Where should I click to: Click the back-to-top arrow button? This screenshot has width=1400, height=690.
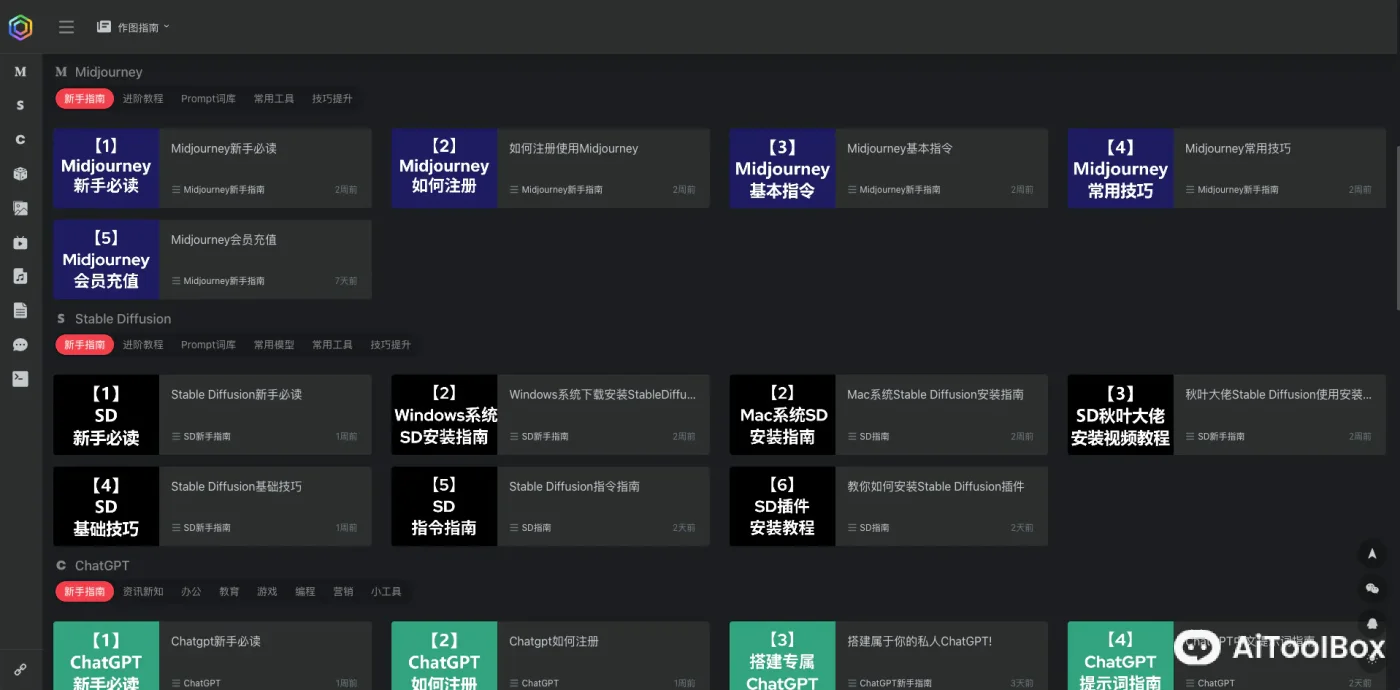click(1372, 553)
